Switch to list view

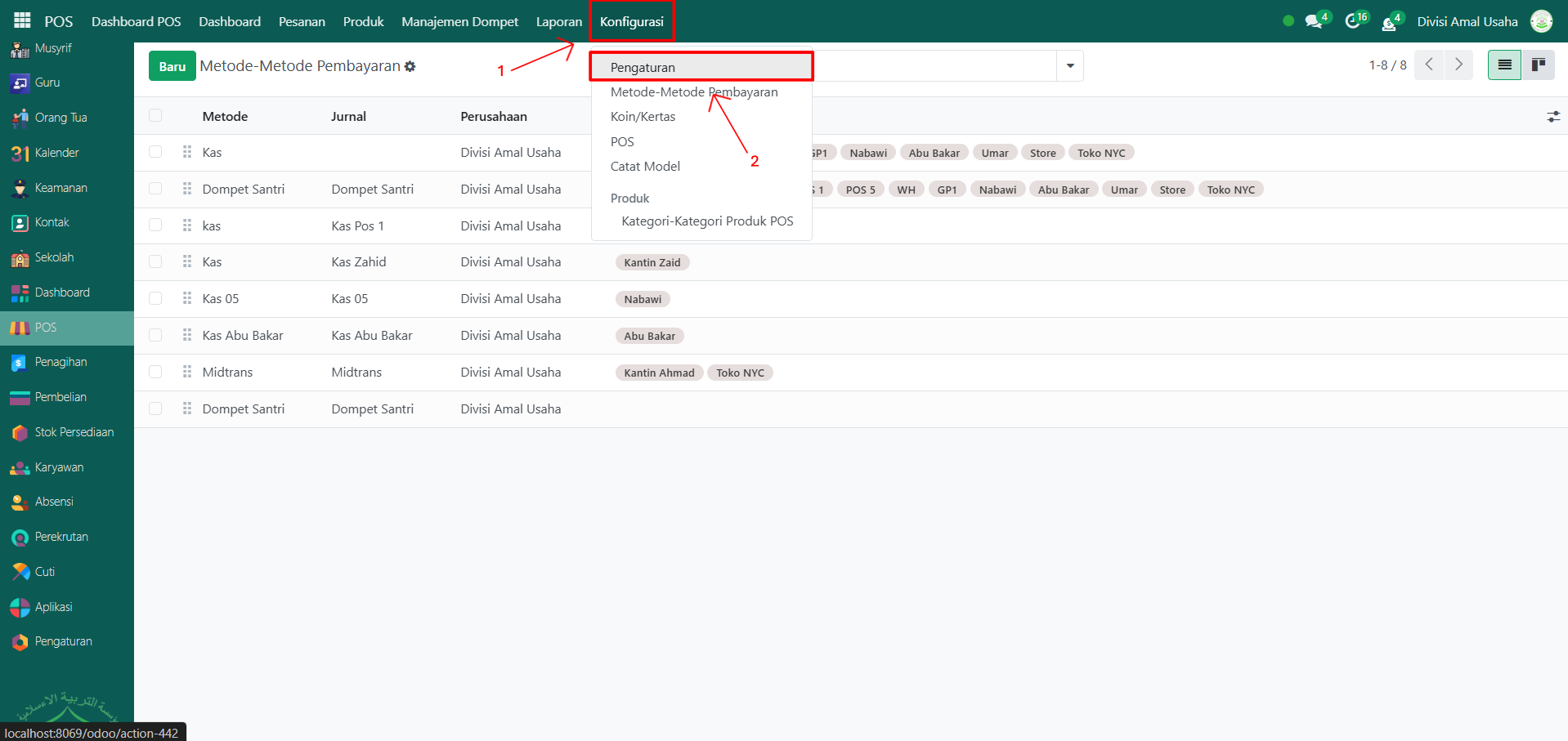coord(1504,65)
